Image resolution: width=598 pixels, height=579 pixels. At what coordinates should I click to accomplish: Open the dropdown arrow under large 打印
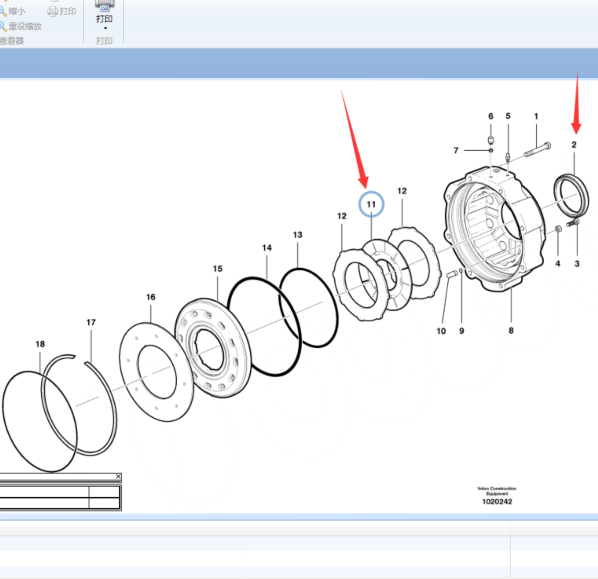click(105, 28)
